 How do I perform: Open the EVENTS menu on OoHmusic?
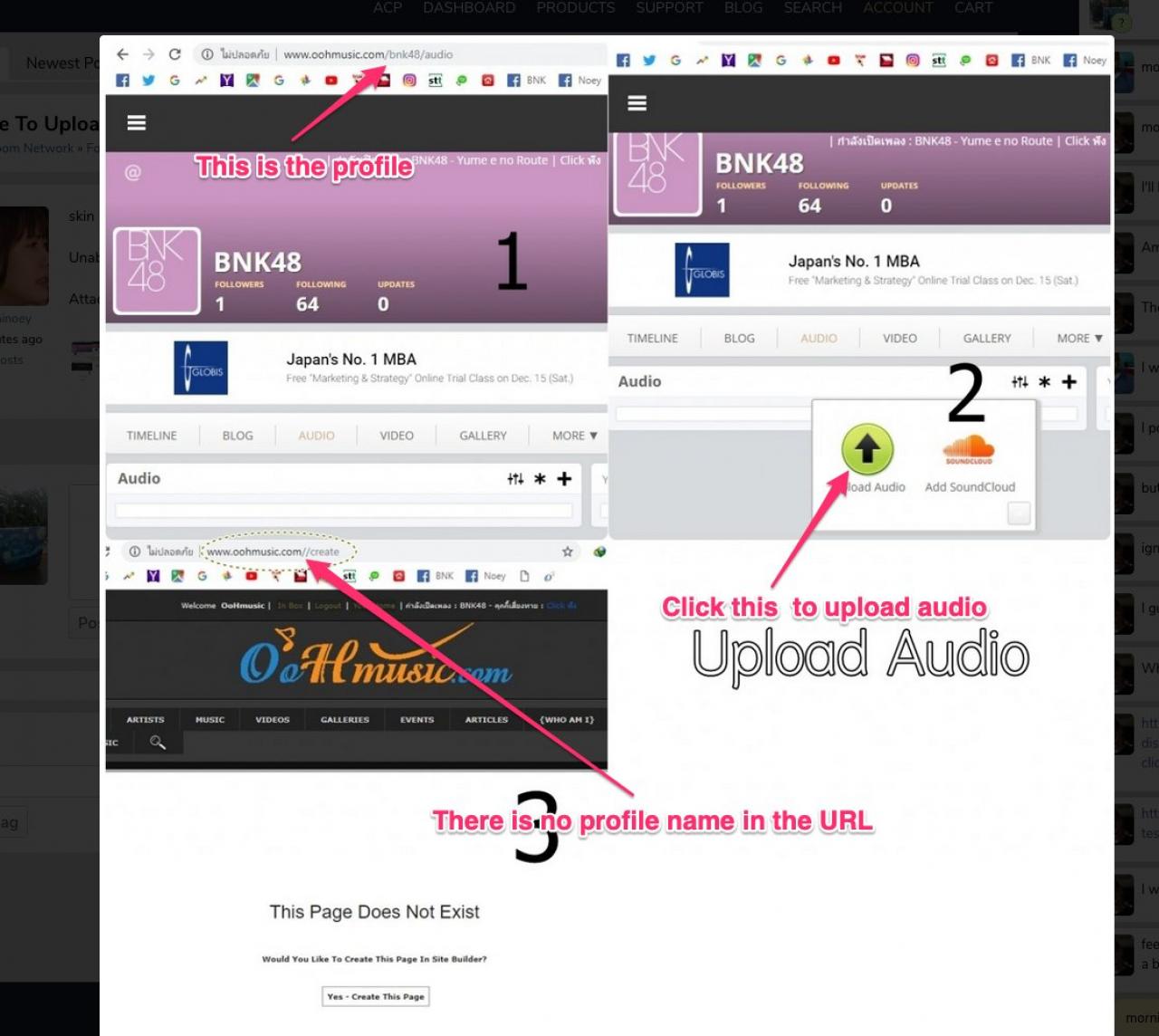click(x=417, y=720)
